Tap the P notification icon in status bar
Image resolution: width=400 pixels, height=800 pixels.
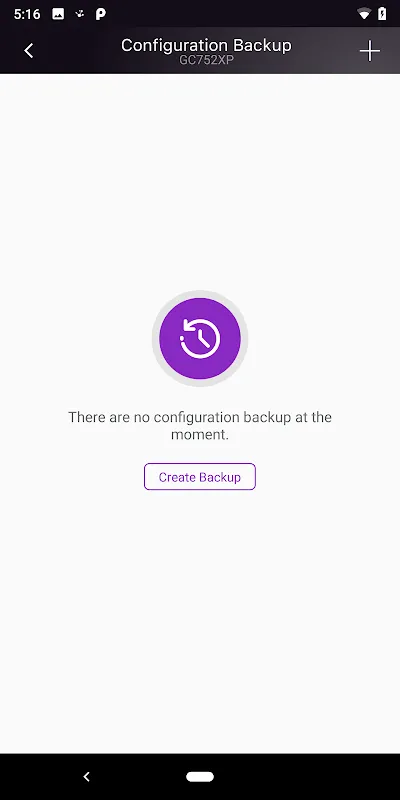pyautogui.click(x=101, y=14)
